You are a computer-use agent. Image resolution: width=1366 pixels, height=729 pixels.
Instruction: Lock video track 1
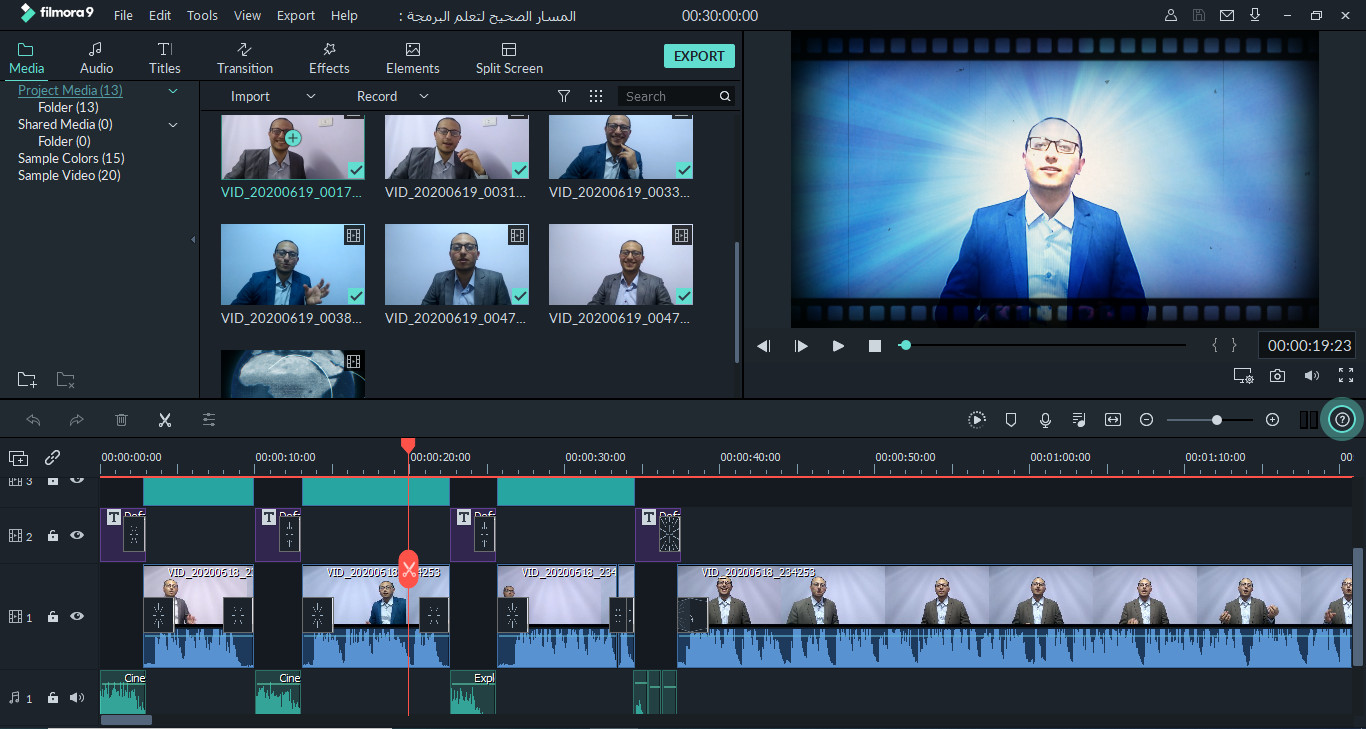tap(52, 617)
